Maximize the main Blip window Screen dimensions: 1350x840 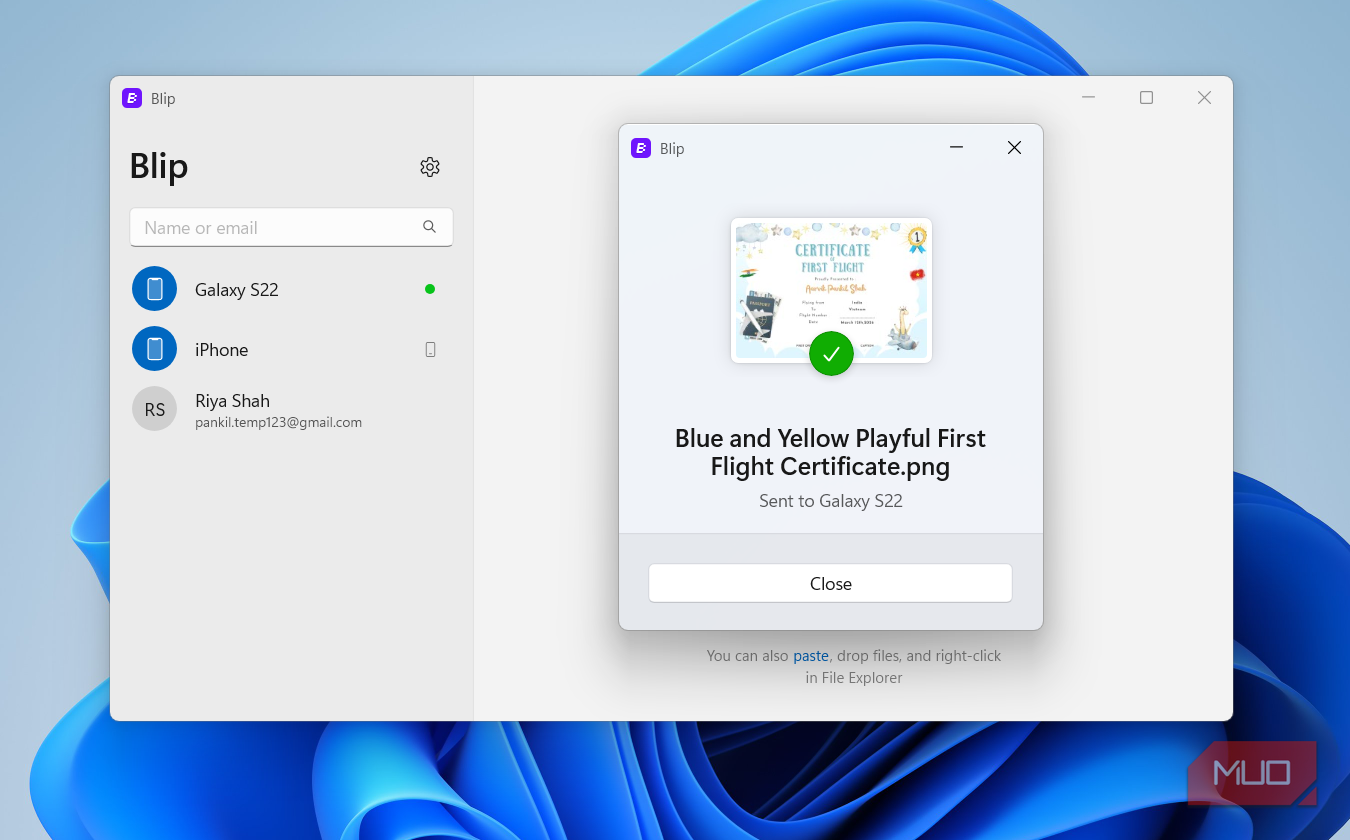tap(1147, 97)
